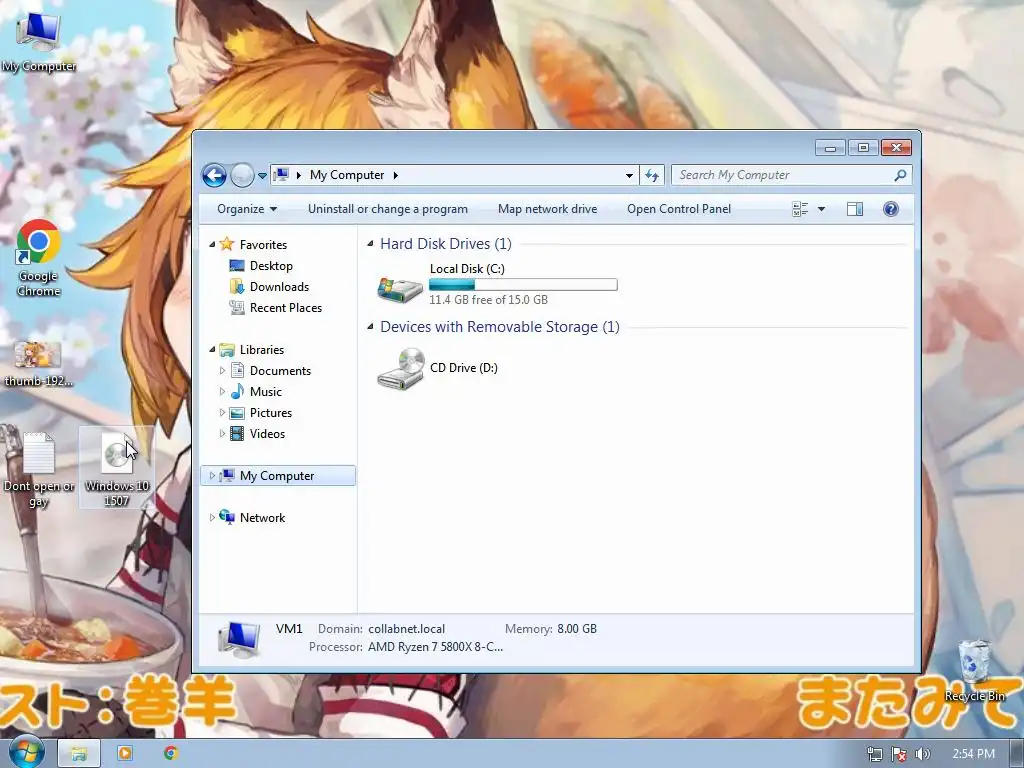
Task: Select Desktop under Favorites
Action: coord(271,266)
